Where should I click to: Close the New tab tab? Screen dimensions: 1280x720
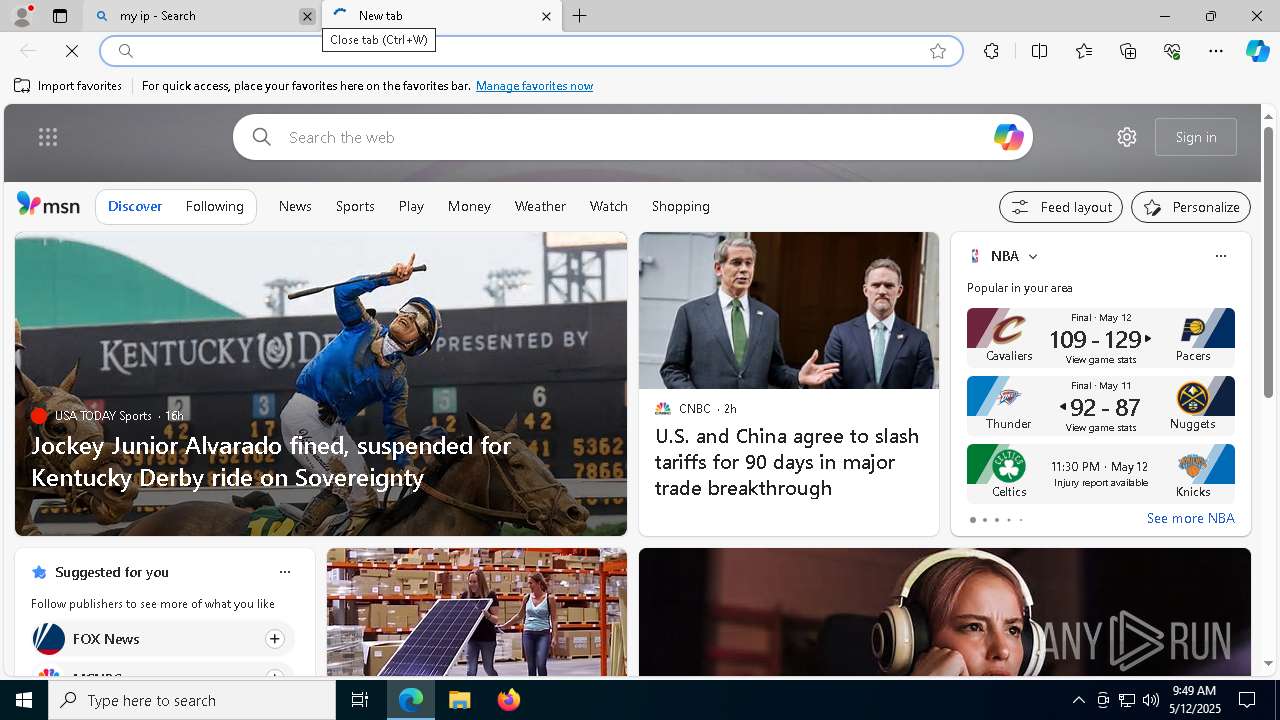(x=546, y=16)
